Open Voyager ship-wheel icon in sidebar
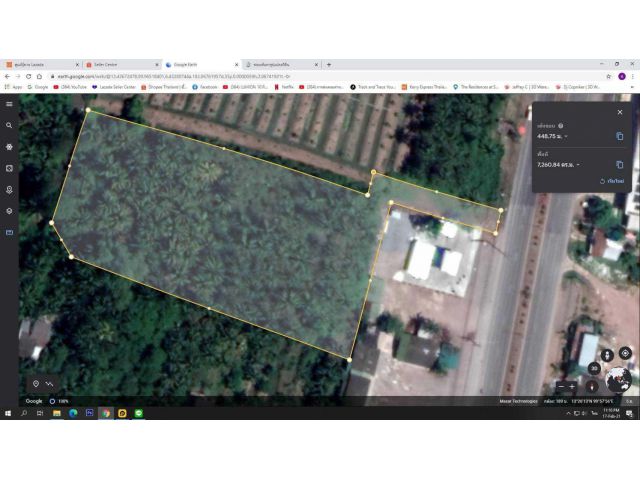Screen dimensions: 640x480 click(x=9, y=147)
